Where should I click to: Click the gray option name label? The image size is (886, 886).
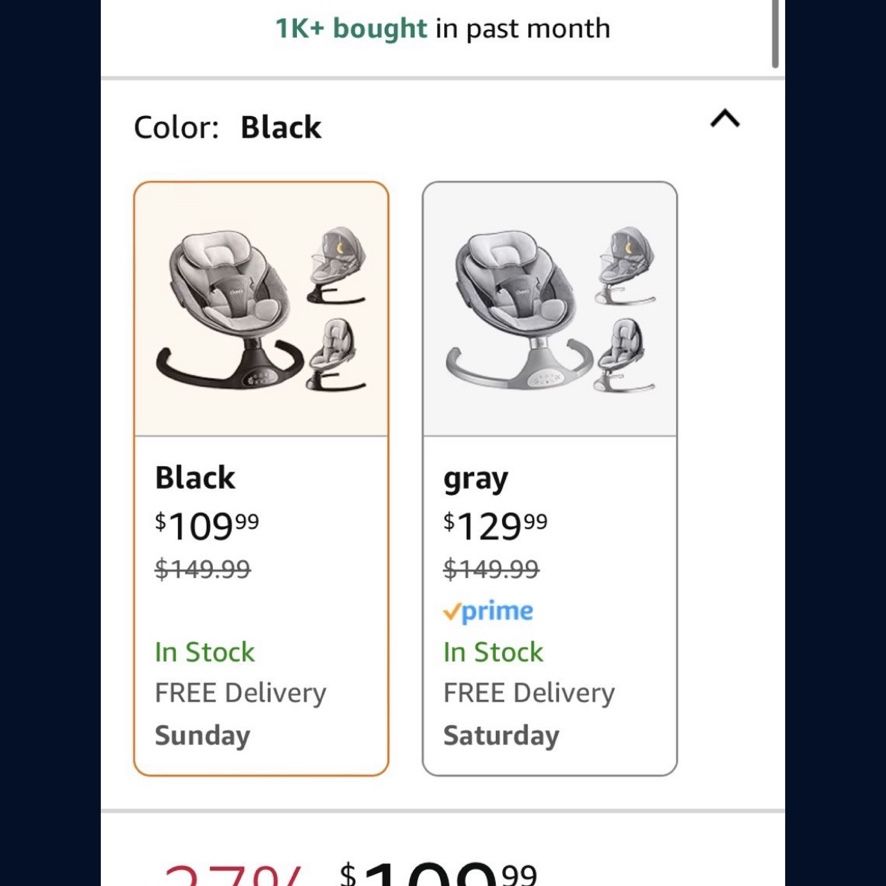coord(475,480)
